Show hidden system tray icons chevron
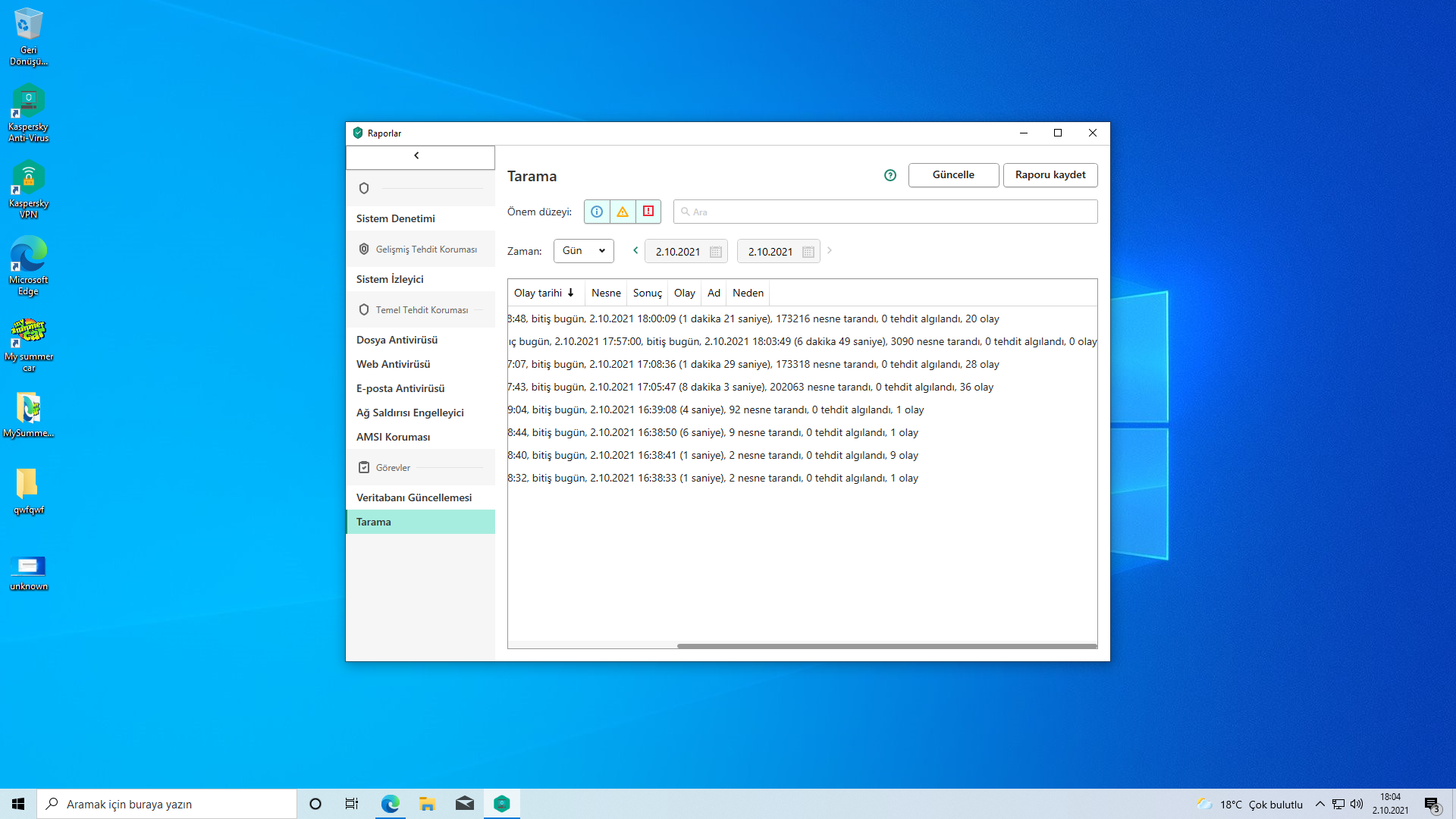 tap(1319, 804)
